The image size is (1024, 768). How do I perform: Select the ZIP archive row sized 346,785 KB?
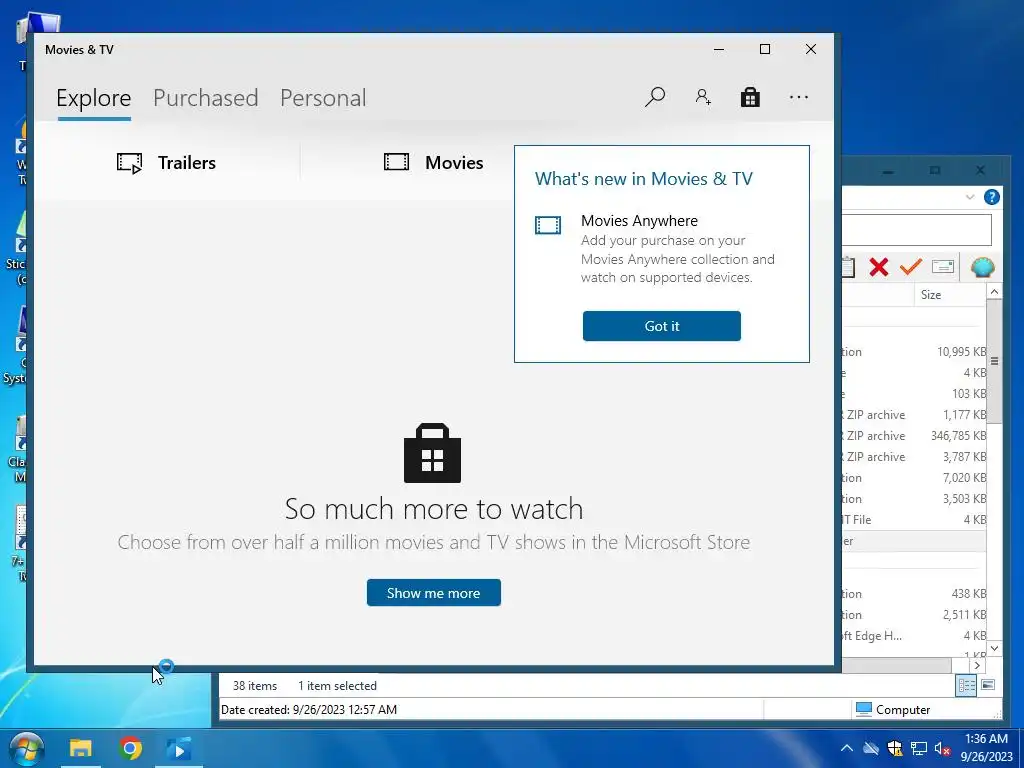(914, 436)
